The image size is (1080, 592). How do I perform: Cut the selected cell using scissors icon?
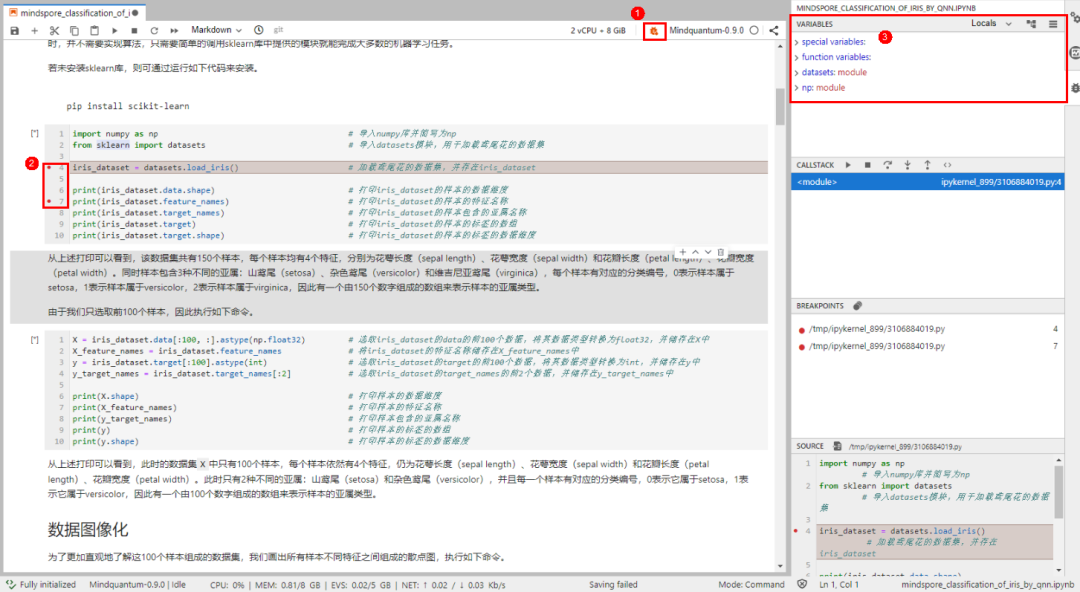[54, 31]
